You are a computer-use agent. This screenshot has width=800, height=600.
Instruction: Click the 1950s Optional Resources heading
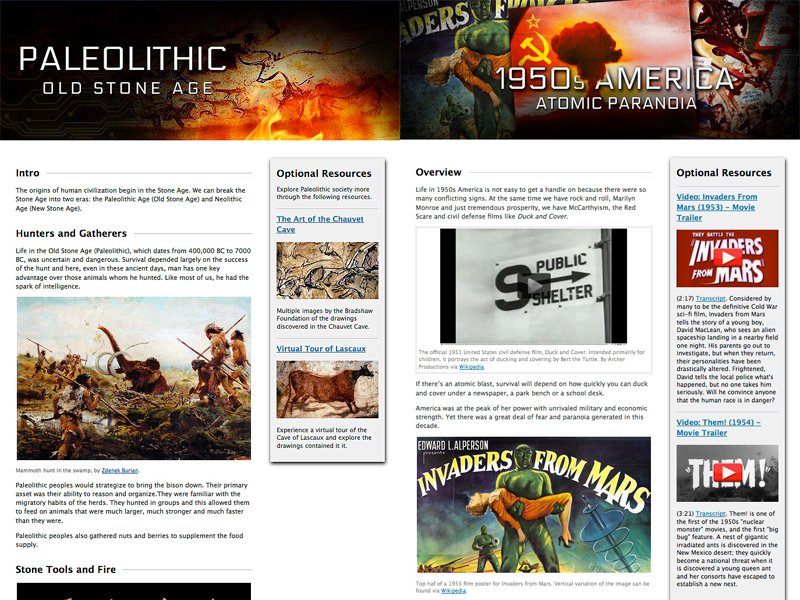(x=724, y=172)
